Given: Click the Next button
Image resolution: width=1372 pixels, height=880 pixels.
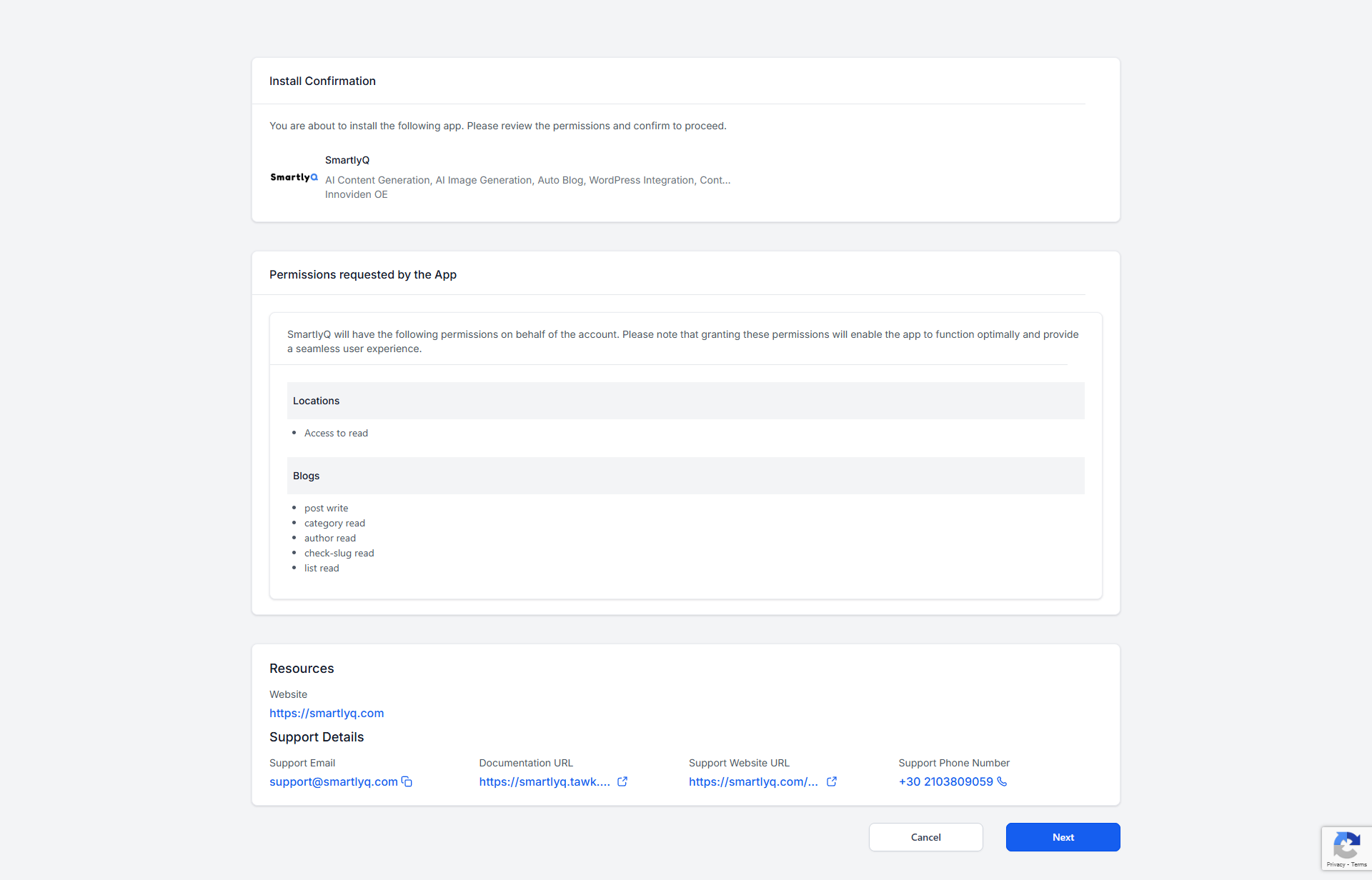Looking at the screenshot, I should 1063,837.
